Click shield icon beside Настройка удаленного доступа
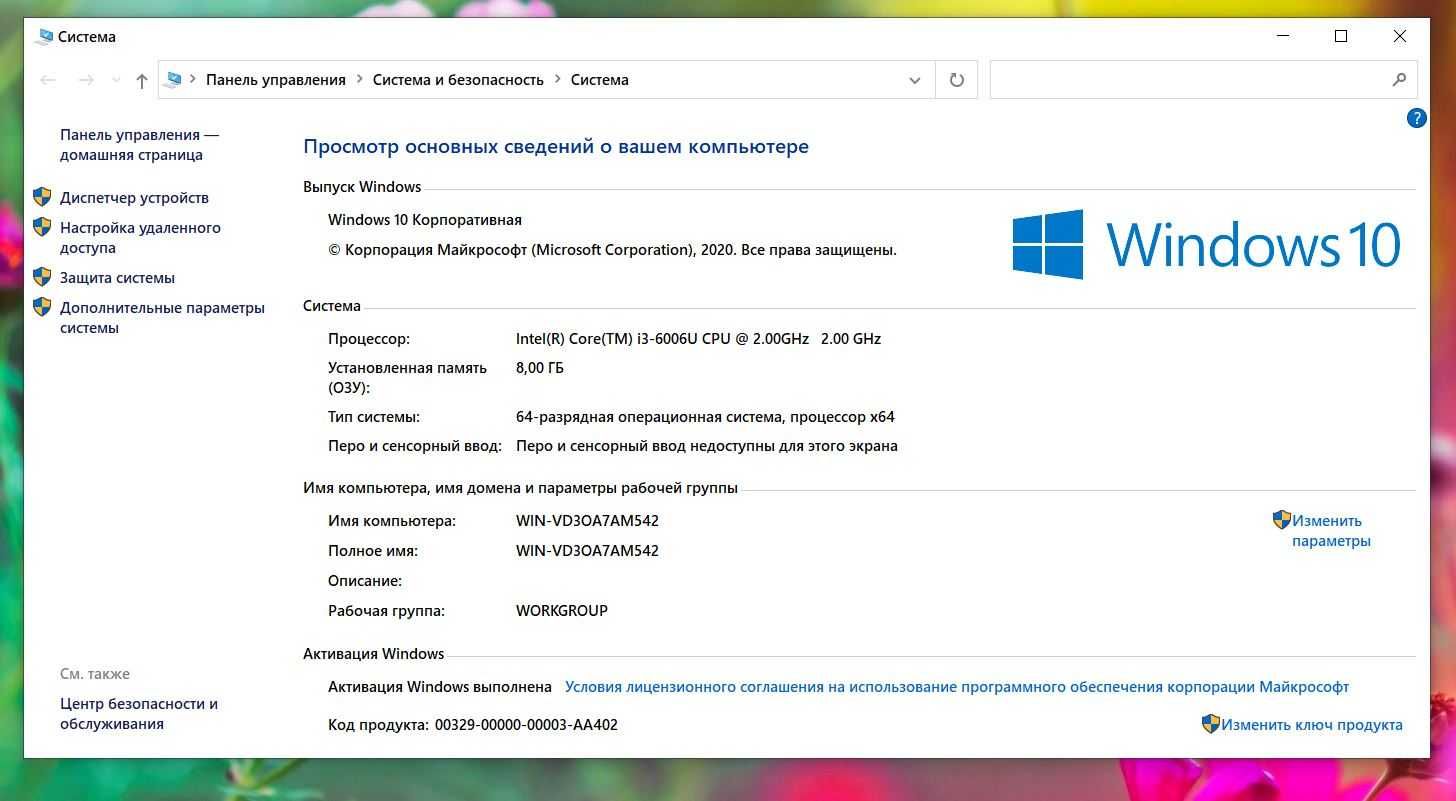The image size is (1456, 801). click(42, 227)
